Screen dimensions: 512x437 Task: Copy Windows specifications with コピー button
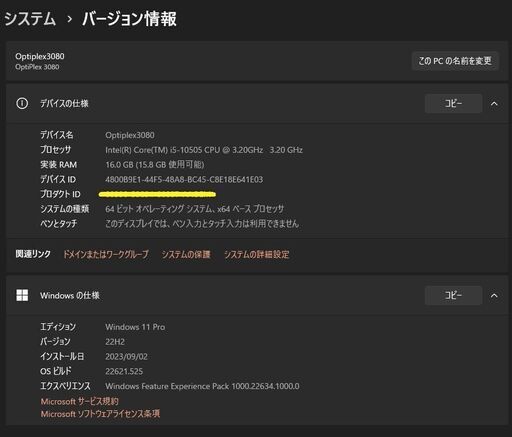pyautogui.click(x=453, y=295)
